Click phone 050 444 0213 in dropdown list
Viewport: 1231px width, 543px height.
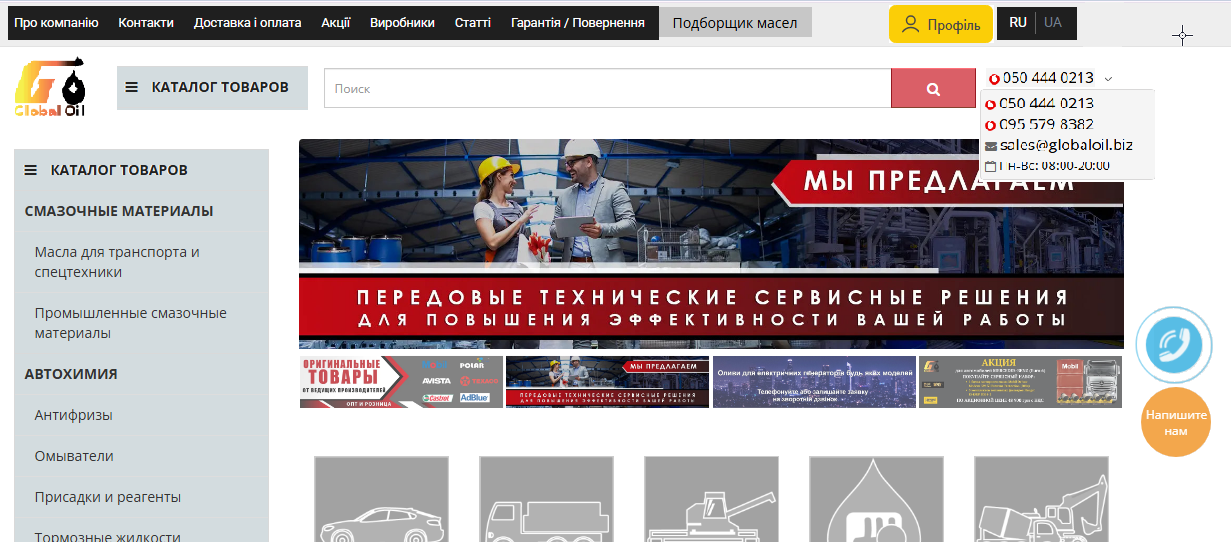(1047, 104)
